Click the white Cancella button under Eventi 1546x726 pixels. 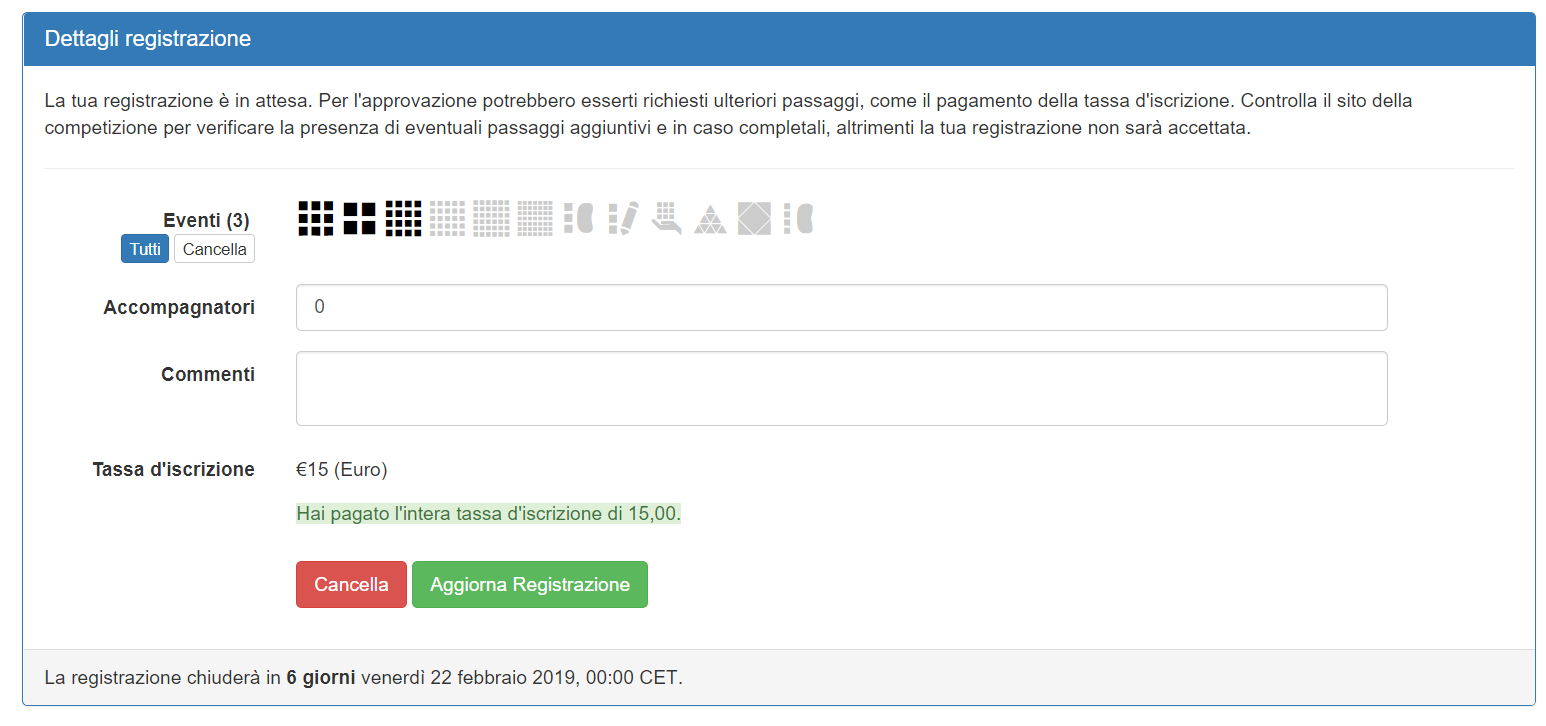tap(215, 249)
